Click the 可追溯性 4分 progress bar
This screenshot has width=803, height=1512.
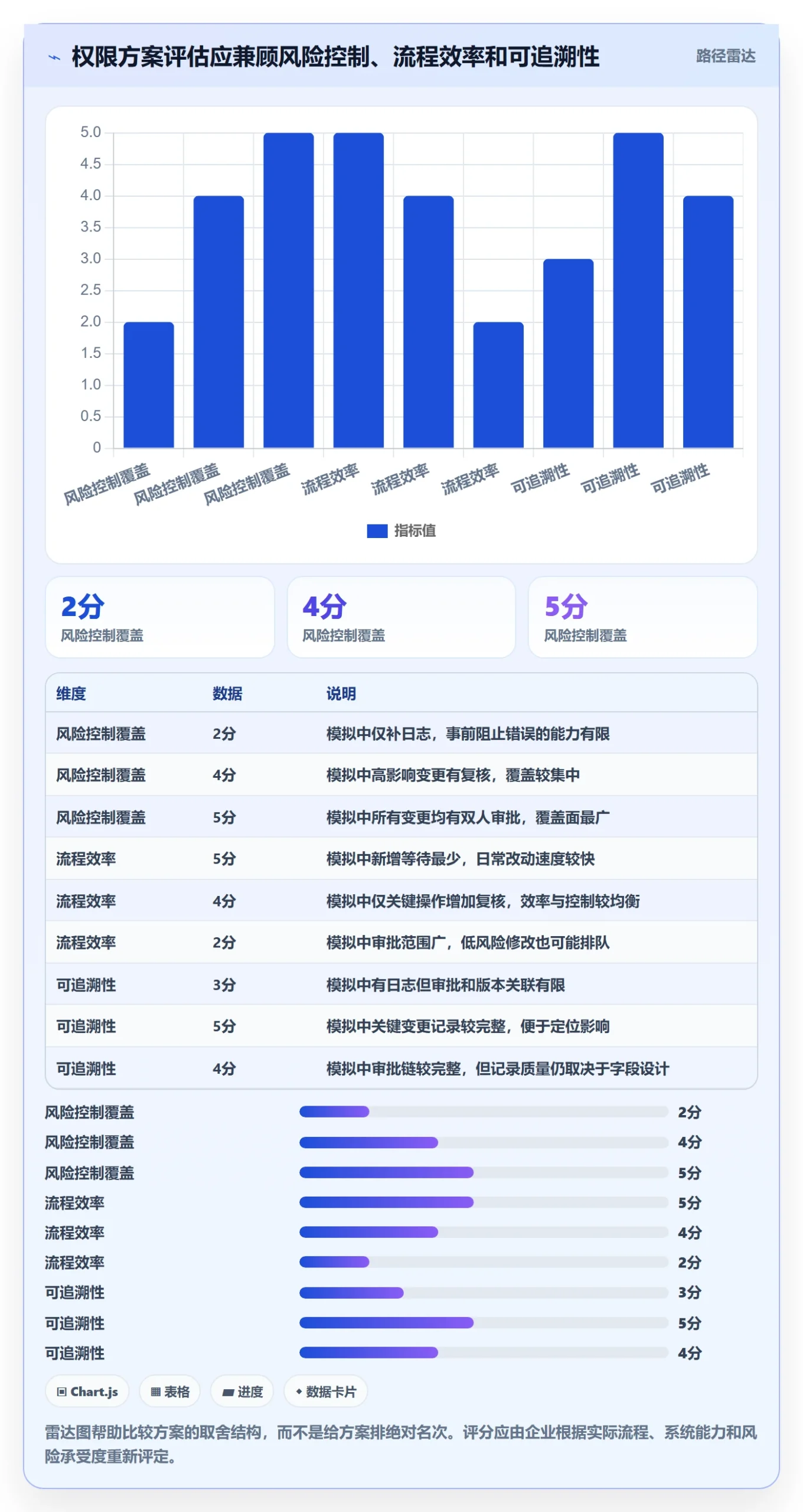pyautogui.click(x=484, y=1353)
